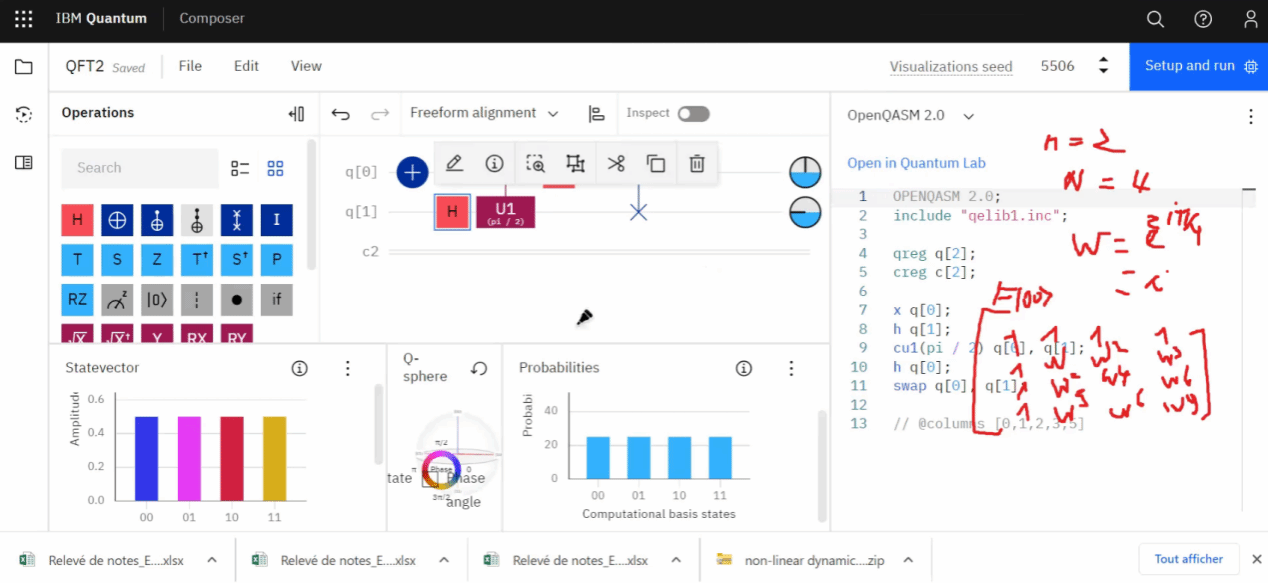Choose the if conditional operation
This screenshot has width=1268, height=583.
[x=276, y=299]
